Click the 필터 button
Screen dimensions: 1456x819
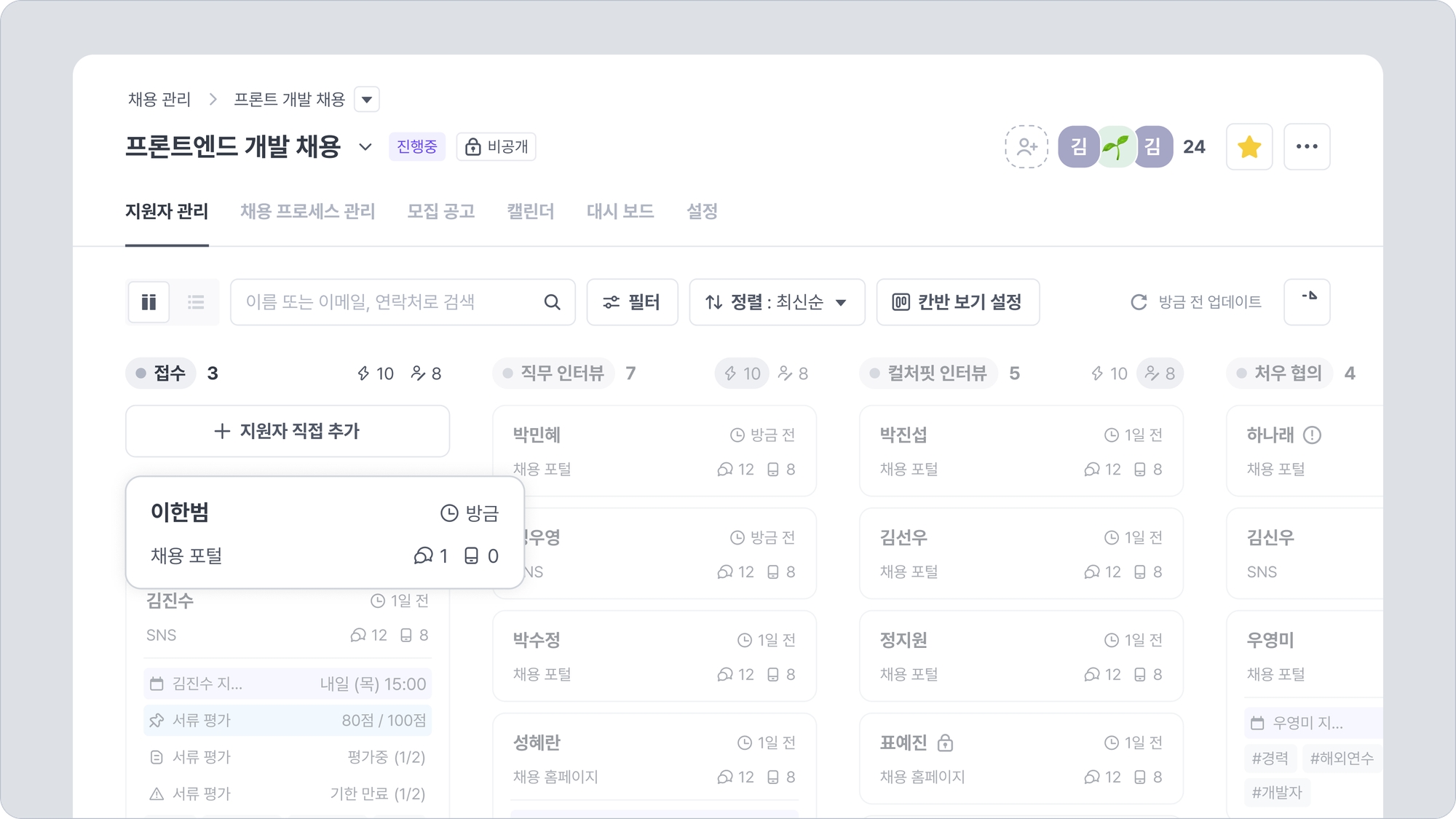click(x=632, y=302)
